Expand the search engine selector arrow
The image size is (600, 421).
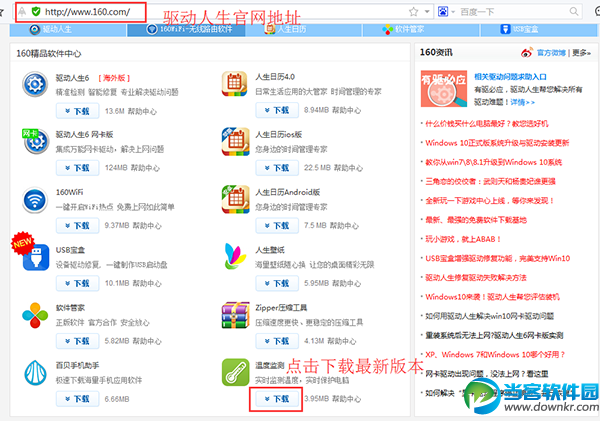point(453,12)
